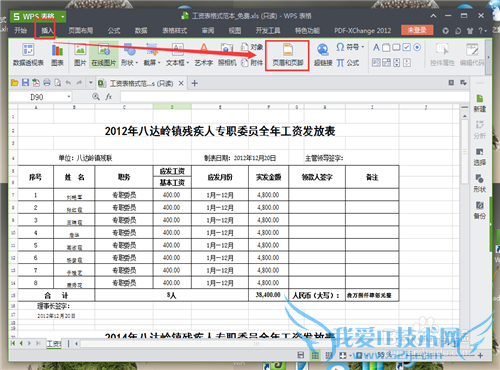Switch to Page Layout (页面布局) tab
This screenshot has width=500, height=370.
click(80, 31)
